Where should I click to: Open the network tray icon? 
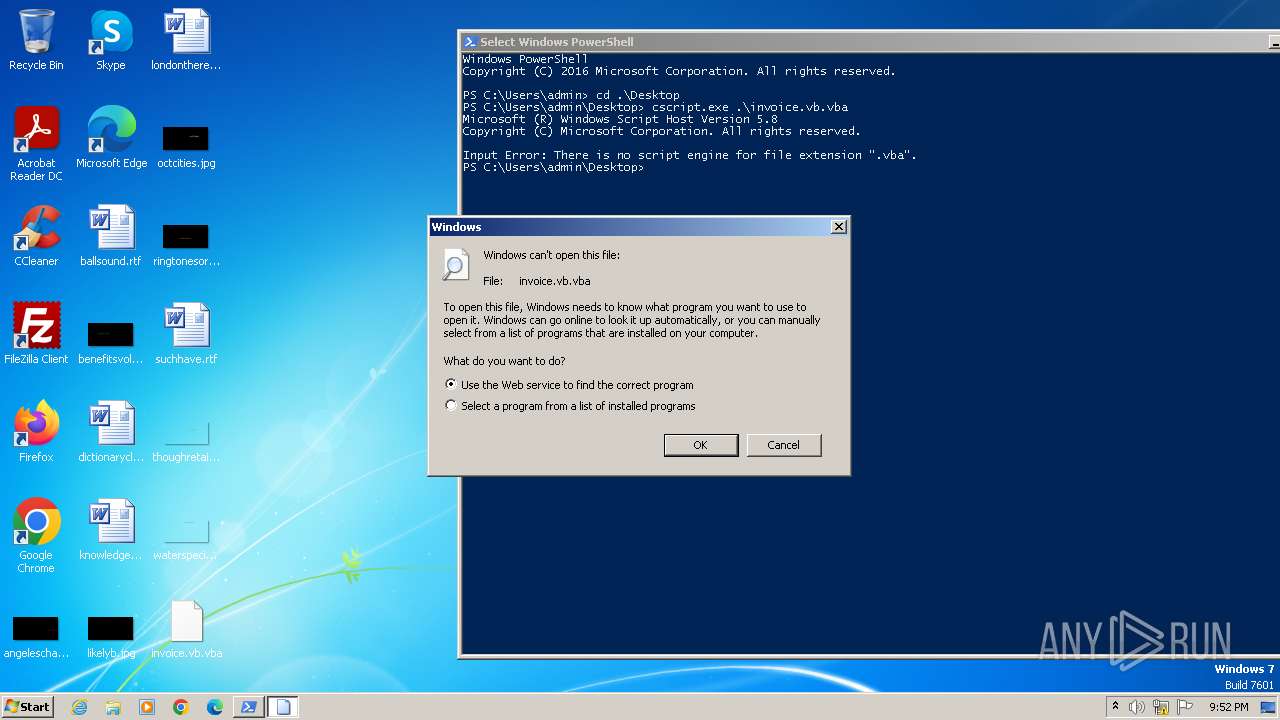click(1161, 707)
